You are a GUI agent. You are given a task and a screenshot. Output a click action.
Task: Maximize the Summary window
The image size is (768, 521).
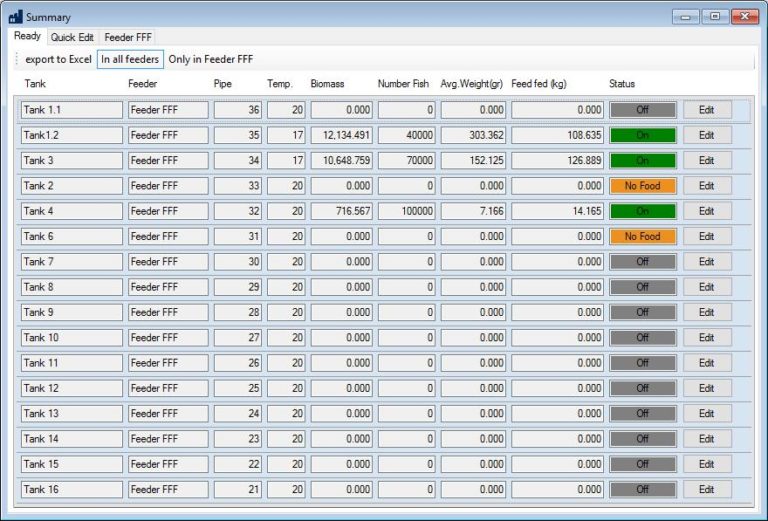click(715, 16)
